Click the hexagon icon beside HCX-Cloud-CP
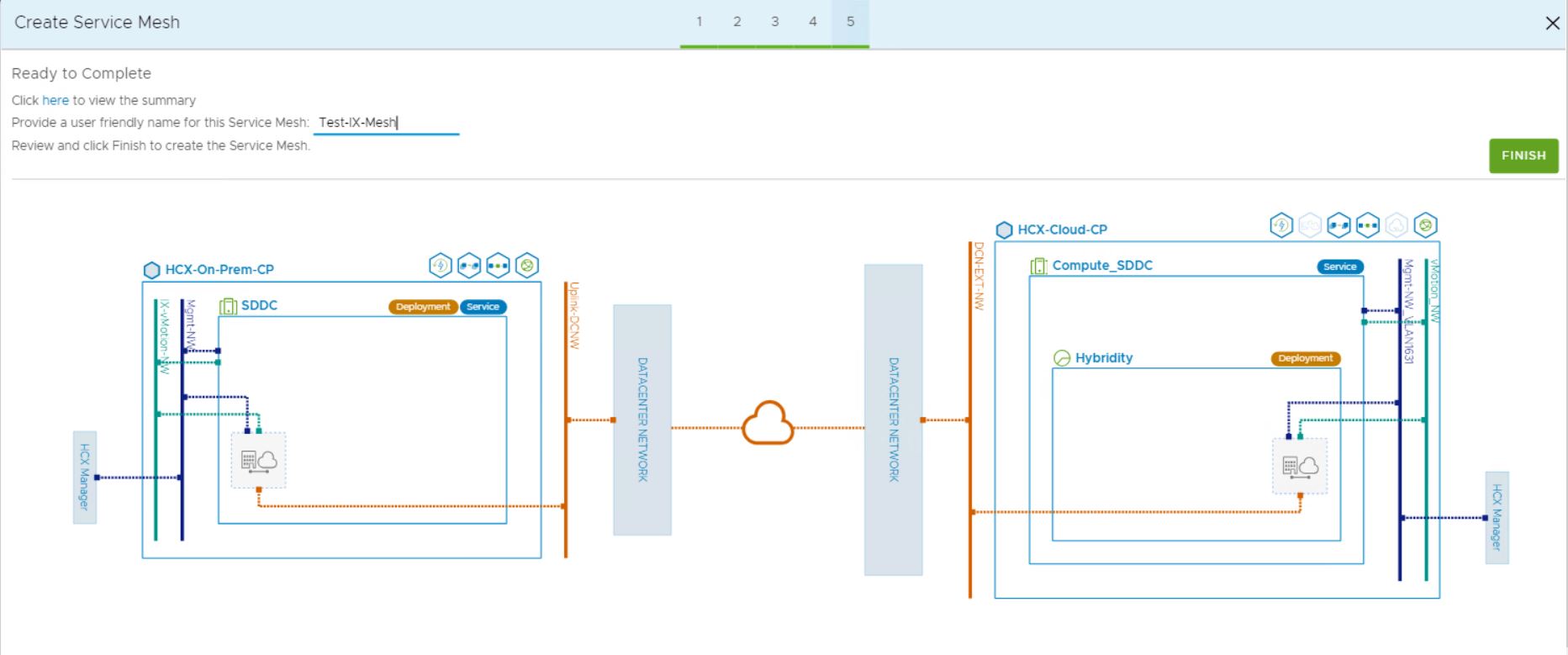Image resolution: width=1568 pixels, height=655 pixels. [x=1004, y=230]
